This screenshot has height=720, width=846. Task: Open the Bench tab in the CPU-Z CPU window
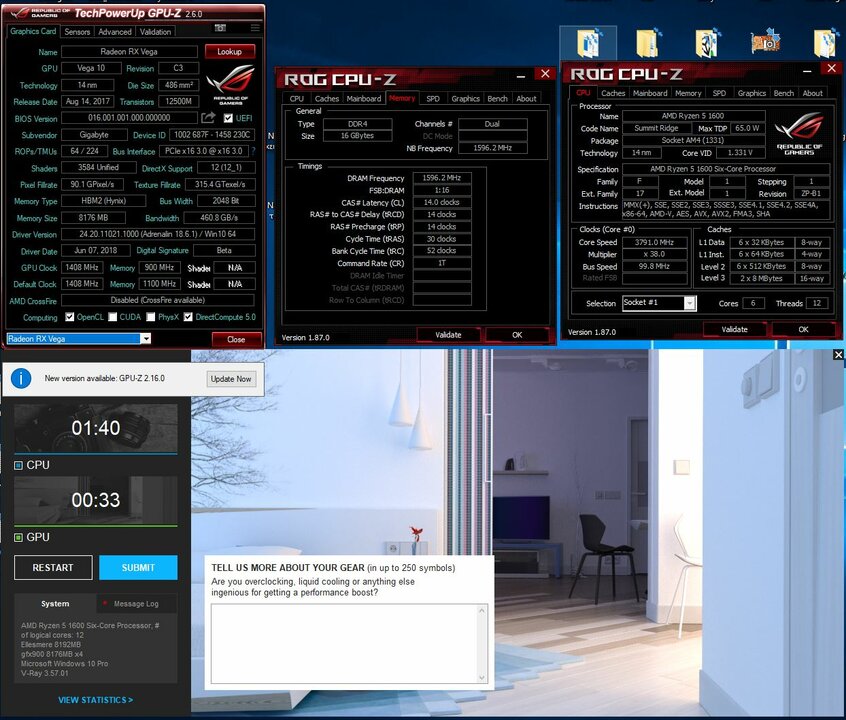[783, 93]
